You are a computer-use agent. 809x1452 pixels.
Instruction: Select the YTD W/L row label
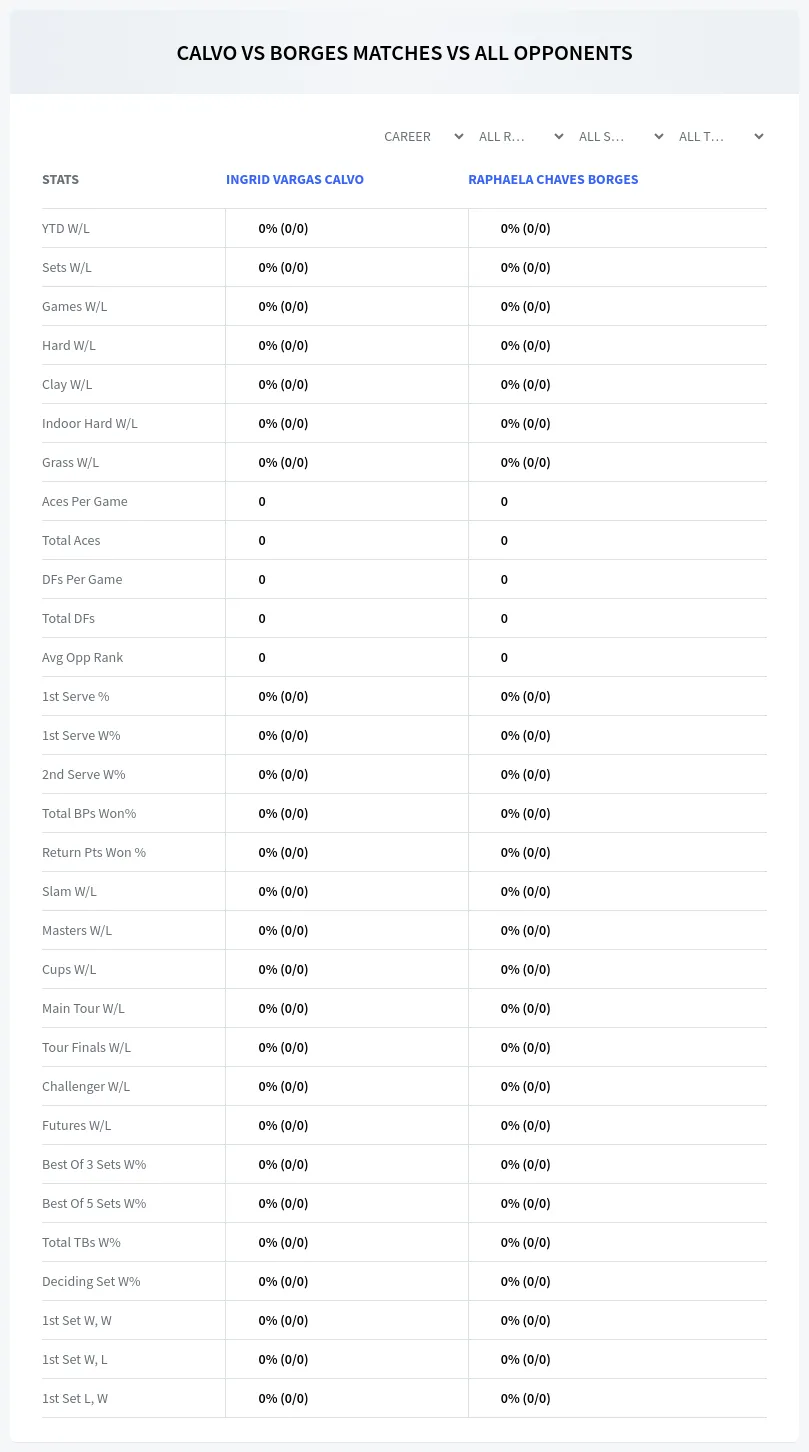tap(66, 228)
